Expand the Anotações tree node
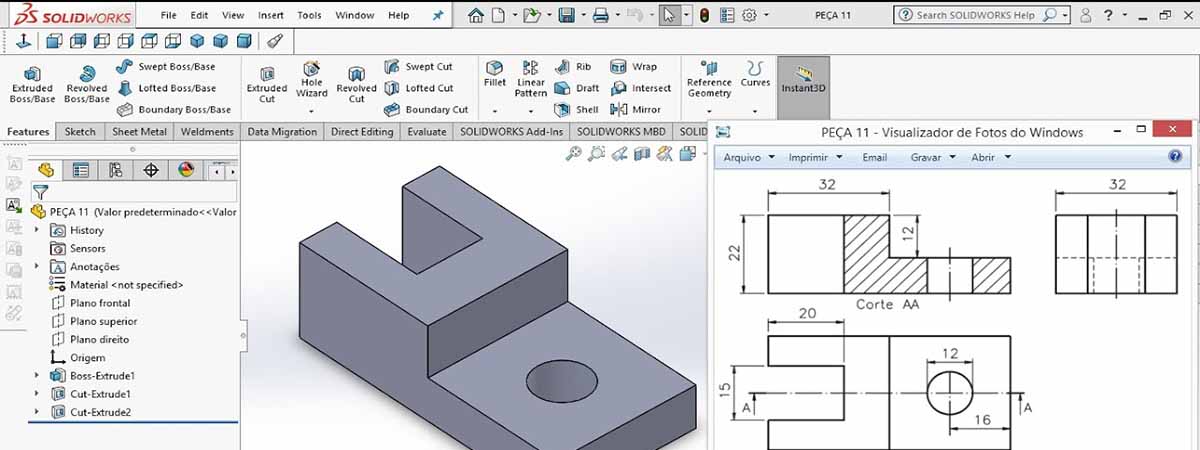 (x=37, y=266)
